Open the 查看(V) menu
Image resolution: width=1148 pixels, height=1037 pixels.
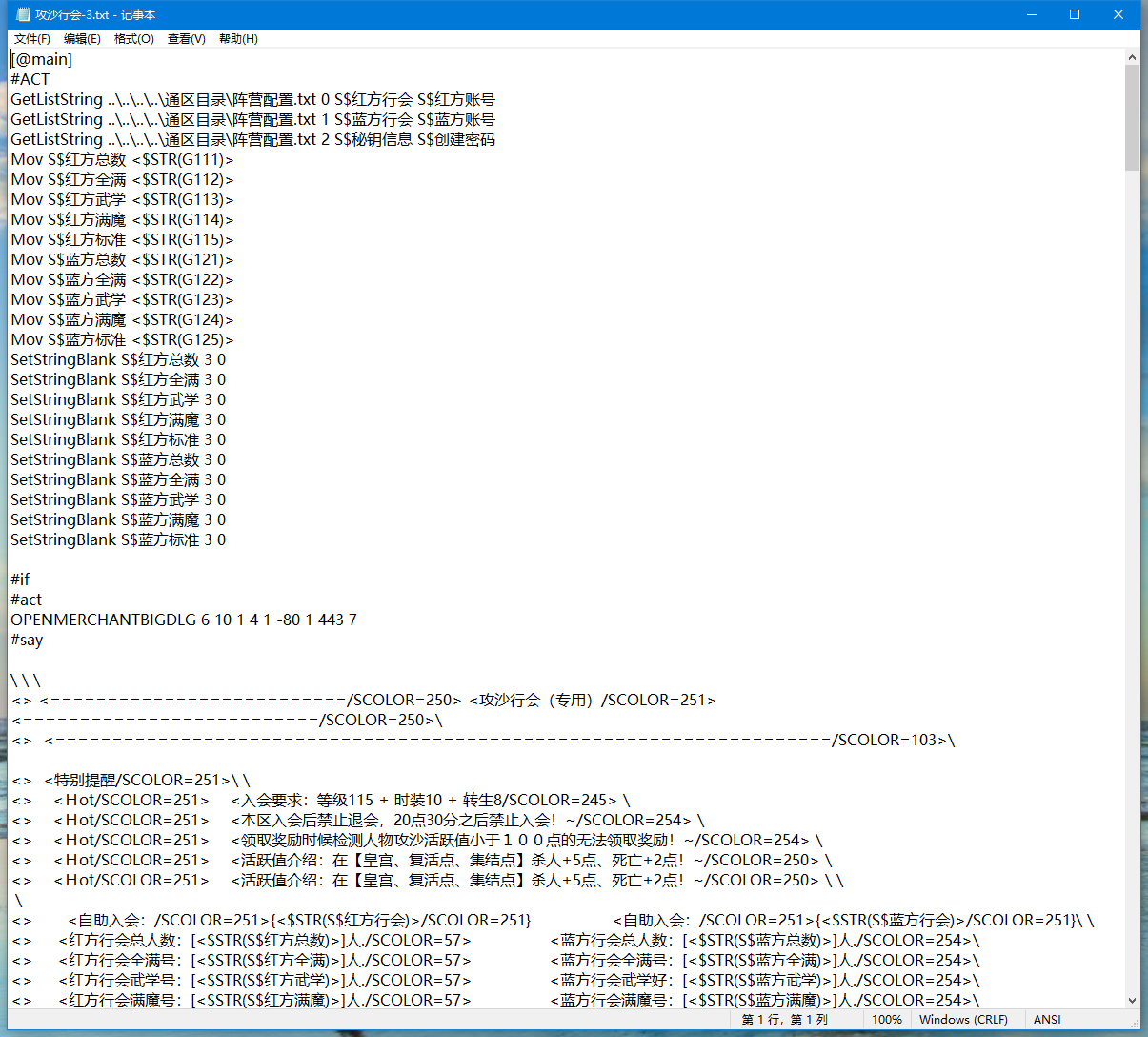187,39
